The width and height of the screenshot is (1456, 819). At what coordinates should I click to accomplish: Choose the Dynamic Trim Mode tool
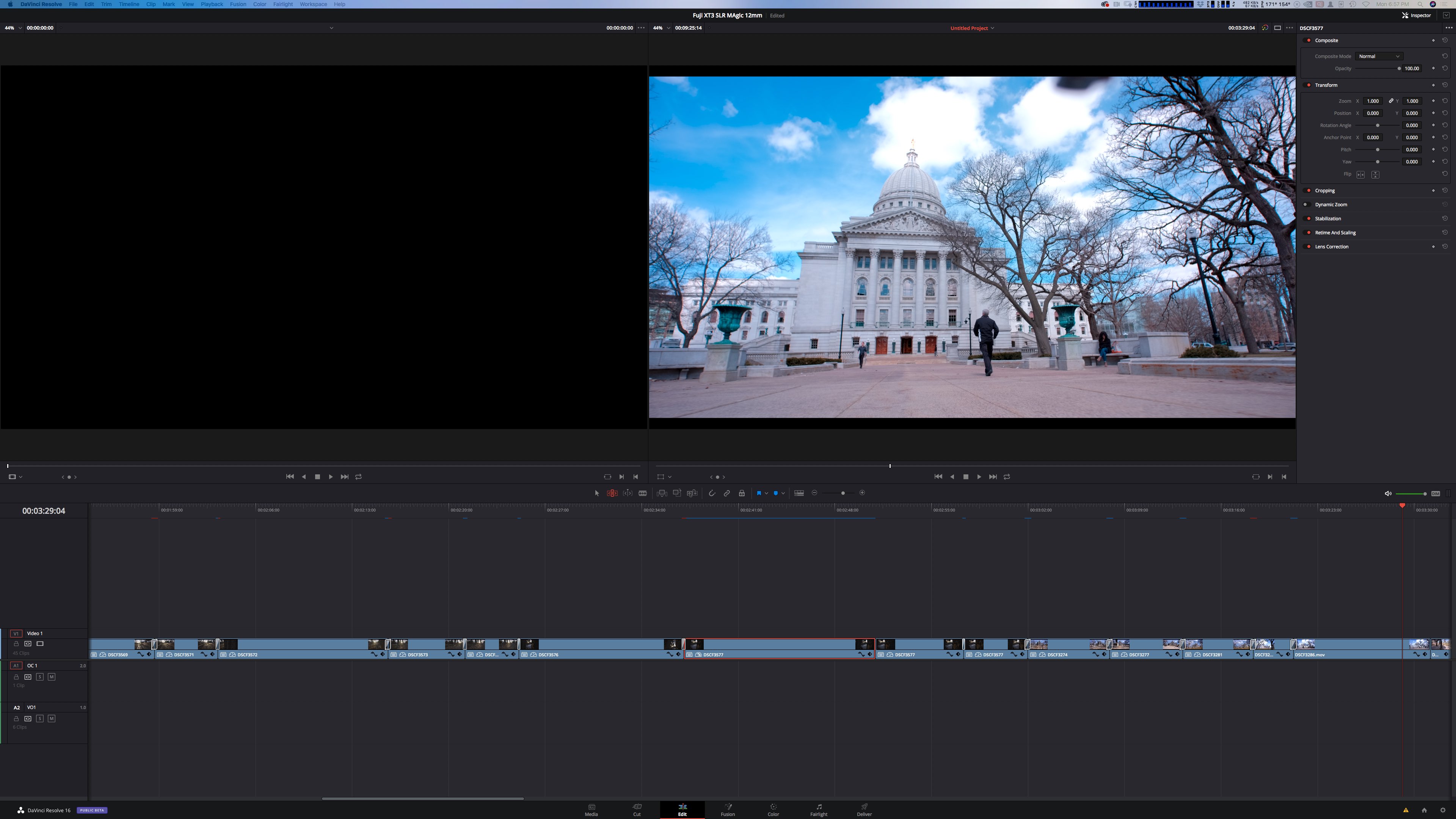click(628, 493)
